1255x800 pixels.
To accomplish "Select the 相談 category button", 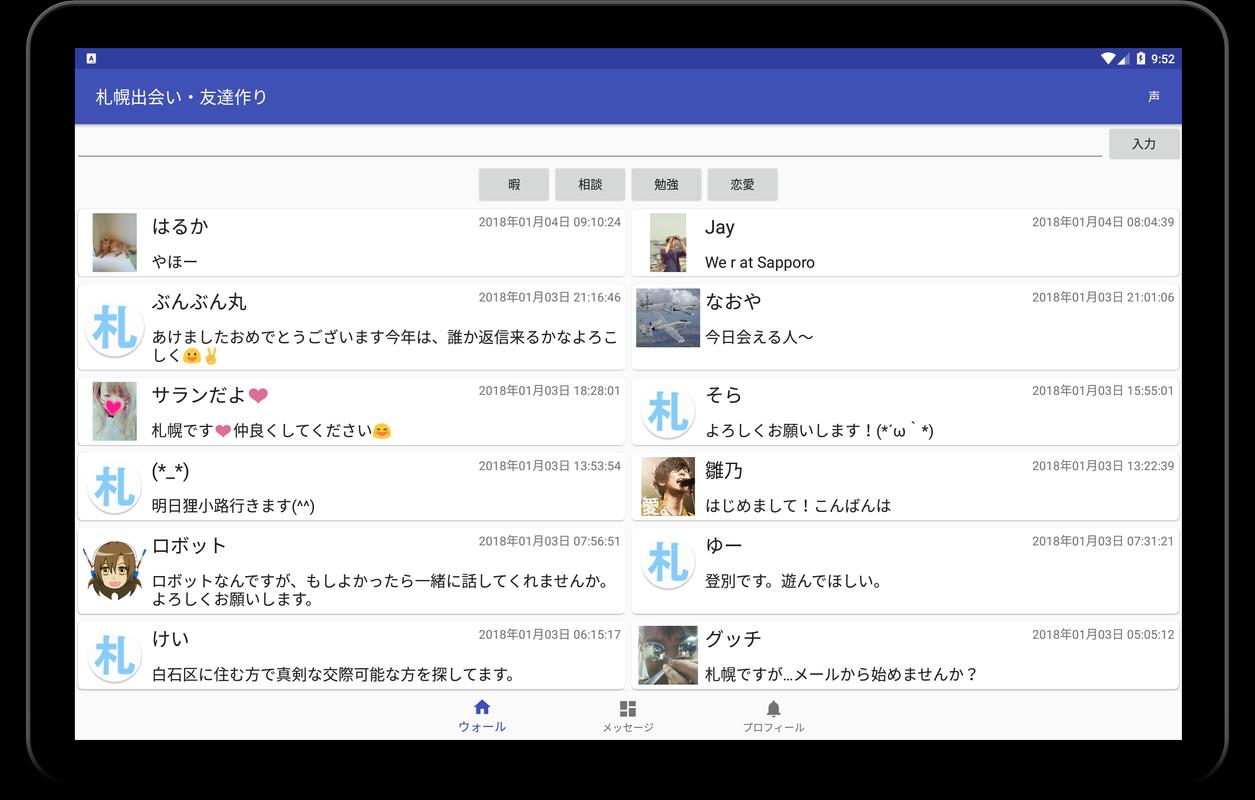I will click(x=590, y=185).
